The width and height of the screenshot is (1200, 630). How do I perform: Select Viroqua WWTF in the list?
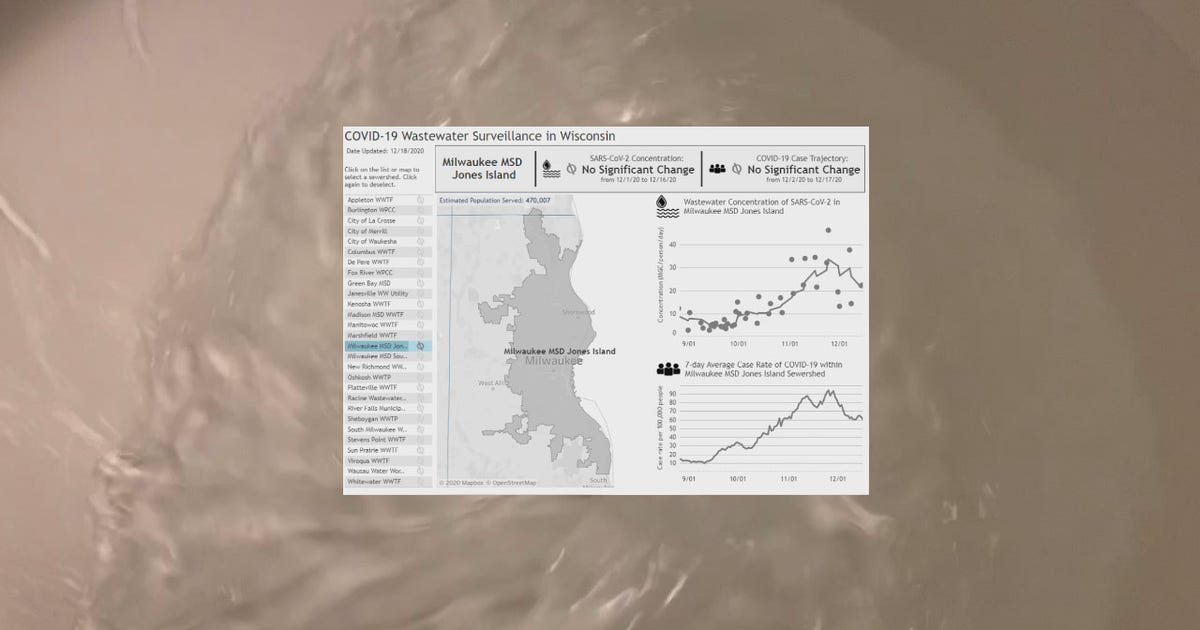[x=388, y=460]
